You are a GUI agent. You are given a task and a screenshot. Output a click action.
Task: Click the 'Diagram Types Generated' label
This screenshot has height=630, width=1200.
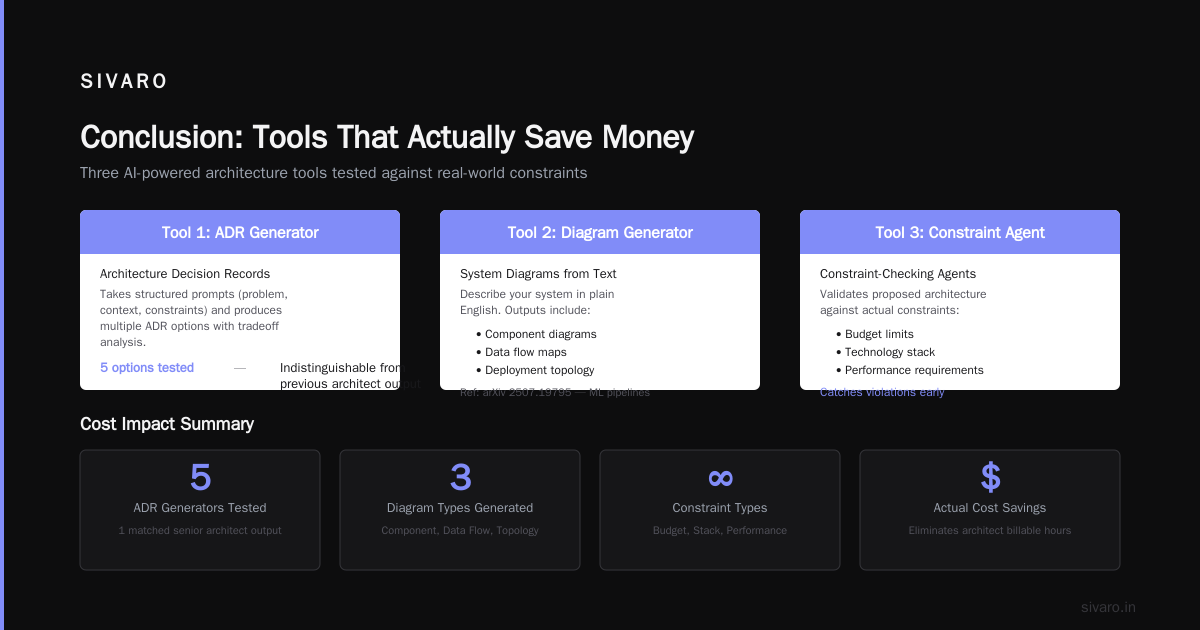460,508
